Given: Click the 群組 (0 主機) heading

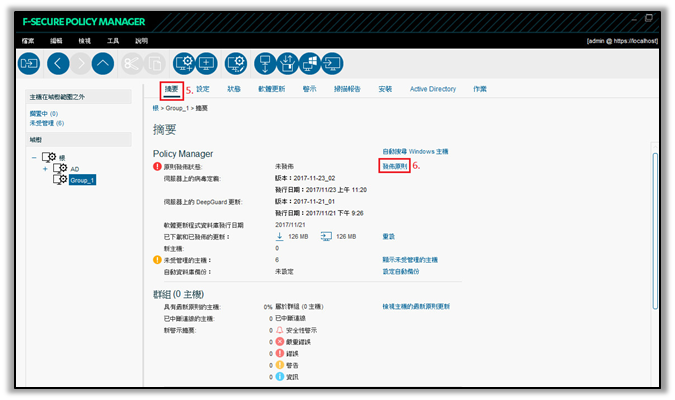Looking at the screenshot, I should click(x=178, y=294).
